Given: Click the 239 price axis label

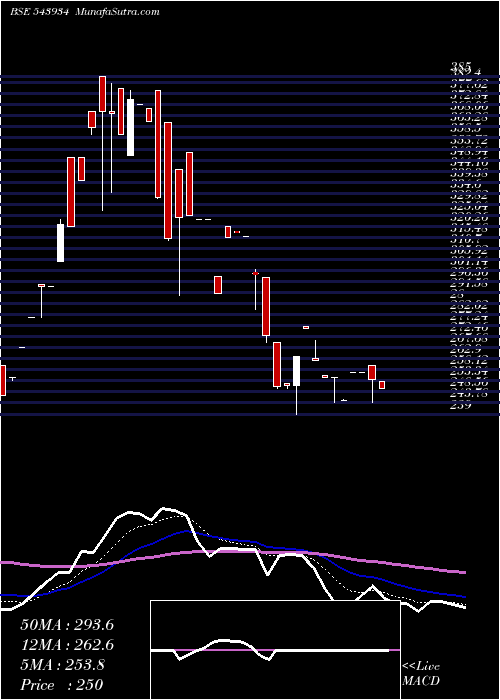Looking at the screenshot, I should point(460,407).
